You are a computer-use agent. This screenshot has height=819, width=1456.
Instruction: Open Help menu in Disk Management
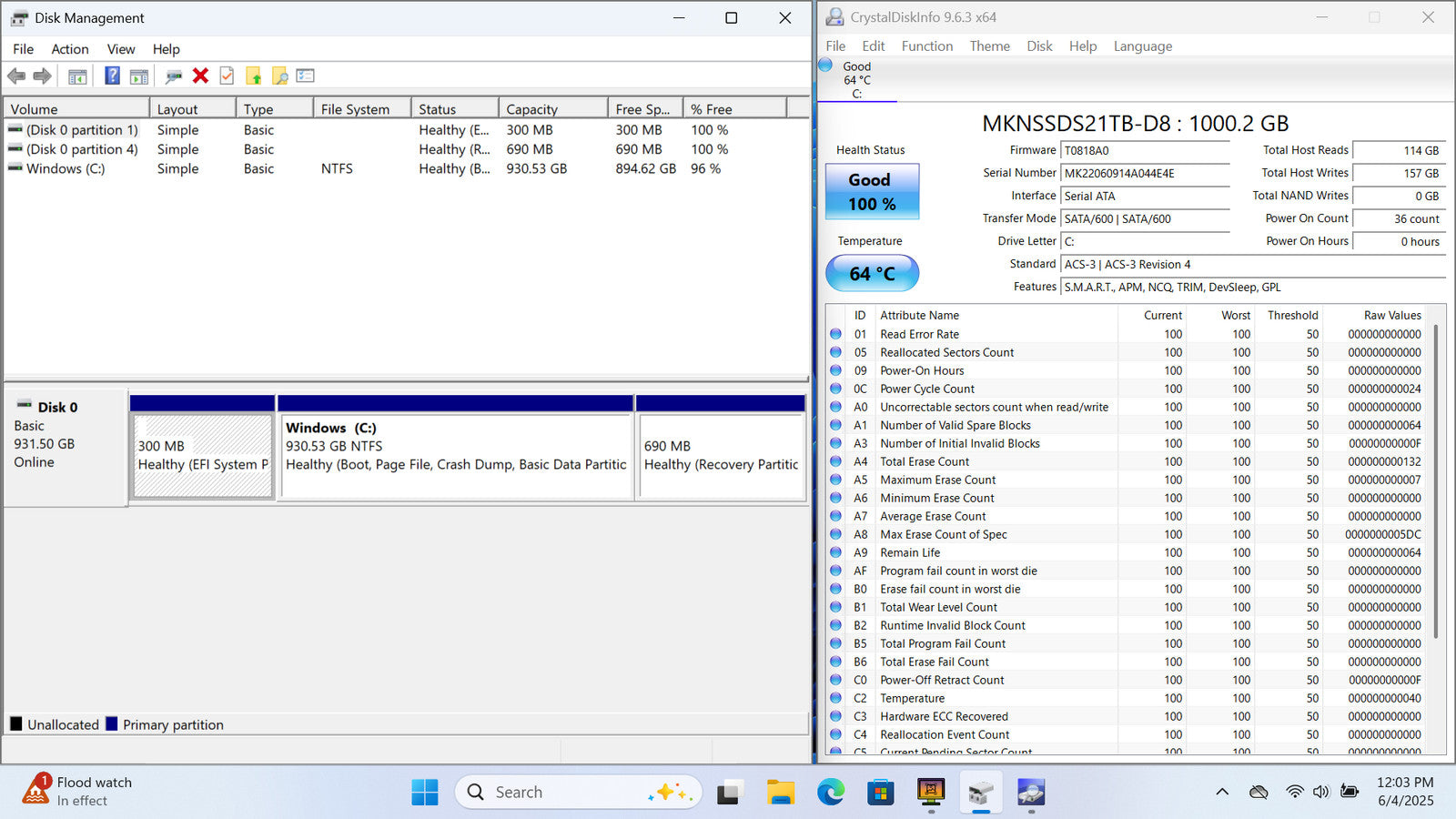click(166, 49)
